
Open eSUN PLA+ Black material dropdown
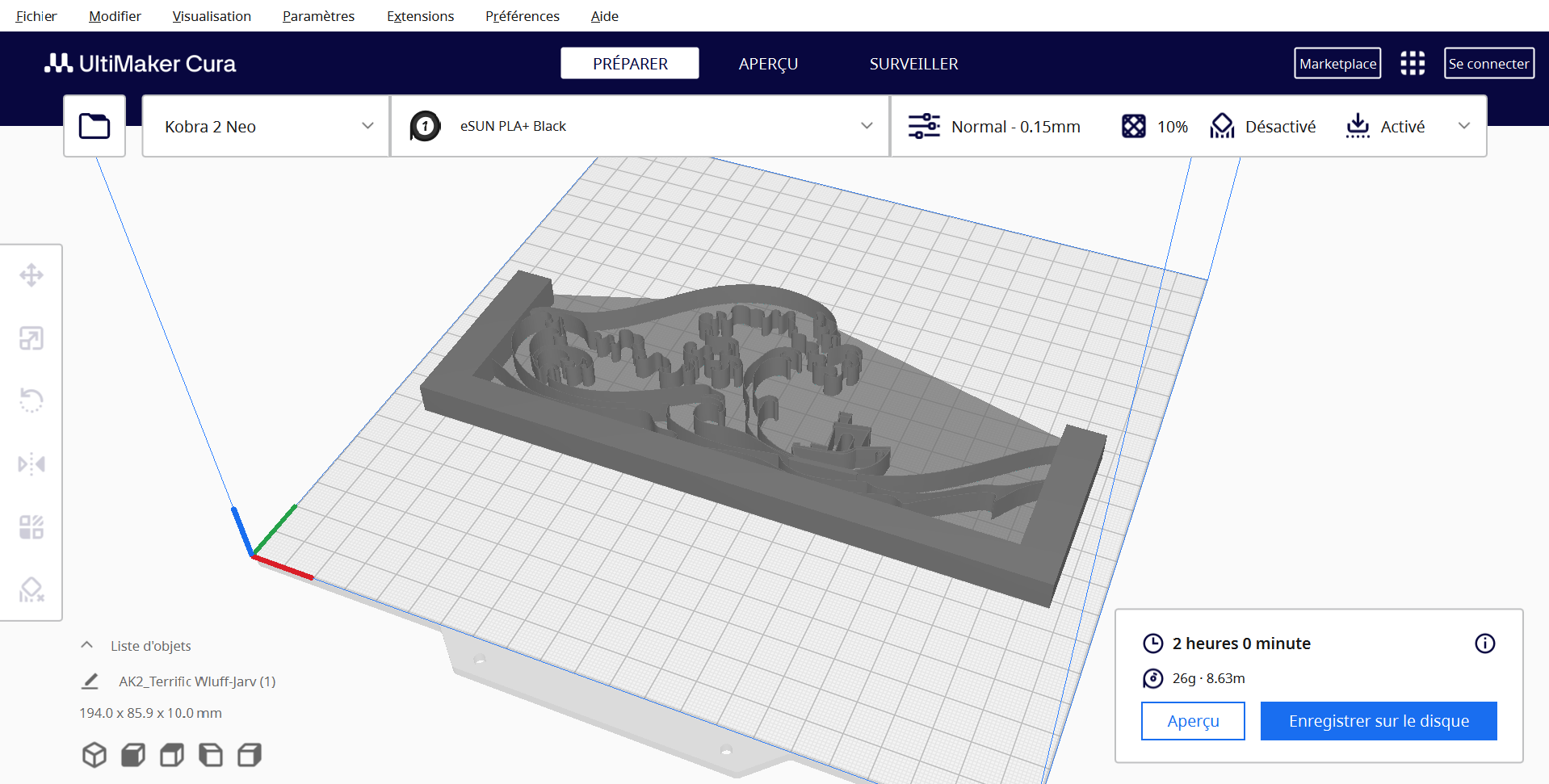point(640,126)
